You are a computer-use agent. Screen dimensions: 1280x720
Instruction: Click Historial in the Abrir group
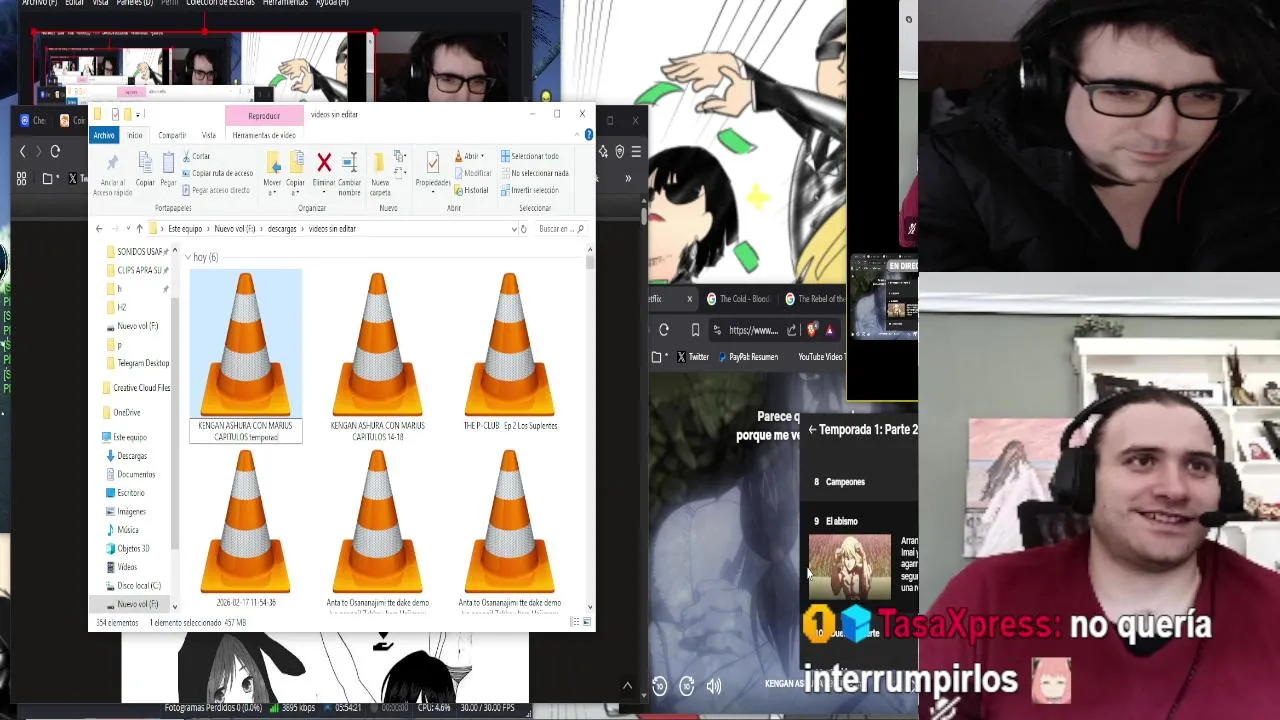472,190
